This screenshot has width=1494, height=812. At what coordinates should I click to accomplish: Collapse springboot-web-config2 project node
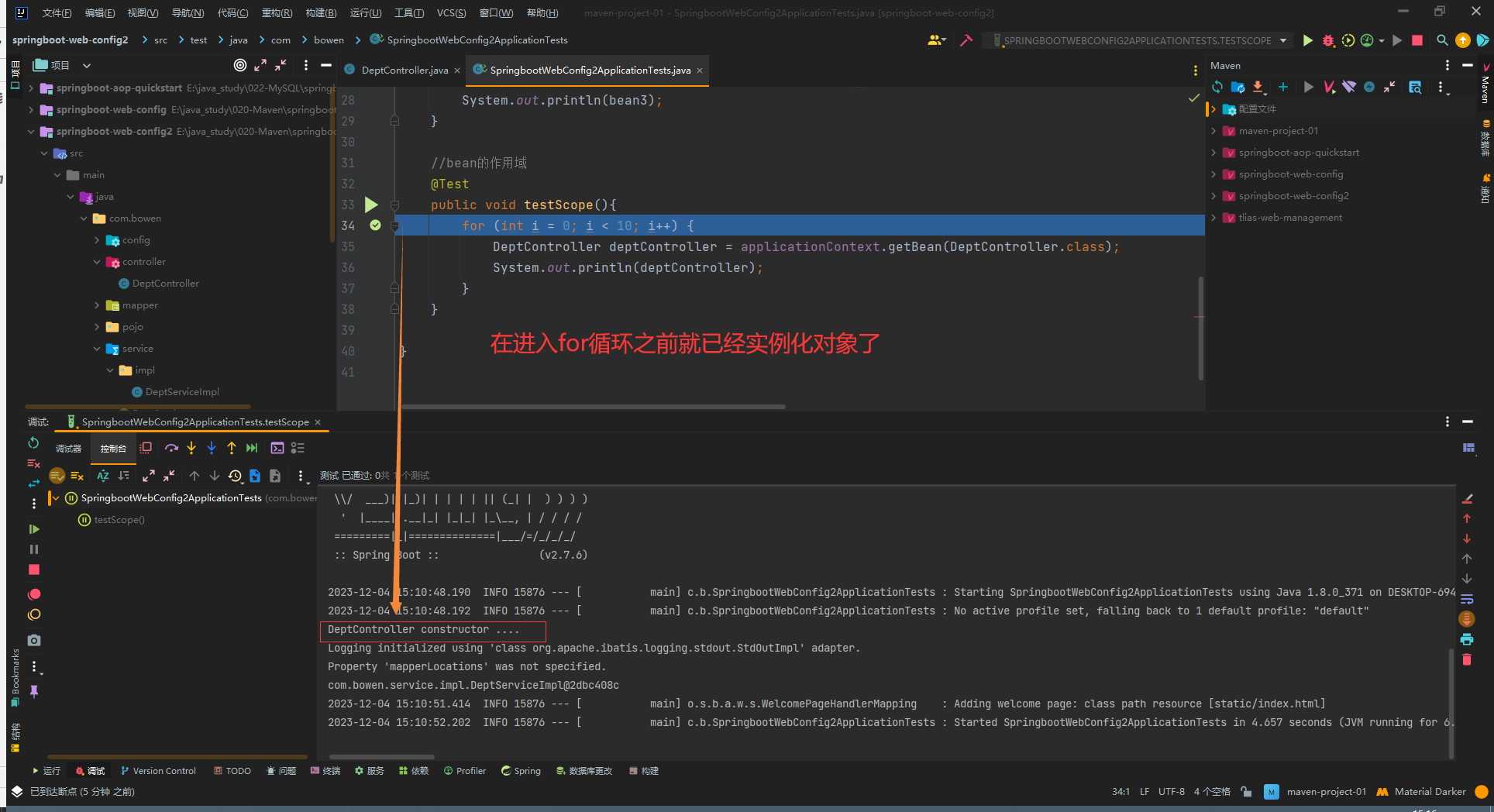click(31, 132)
